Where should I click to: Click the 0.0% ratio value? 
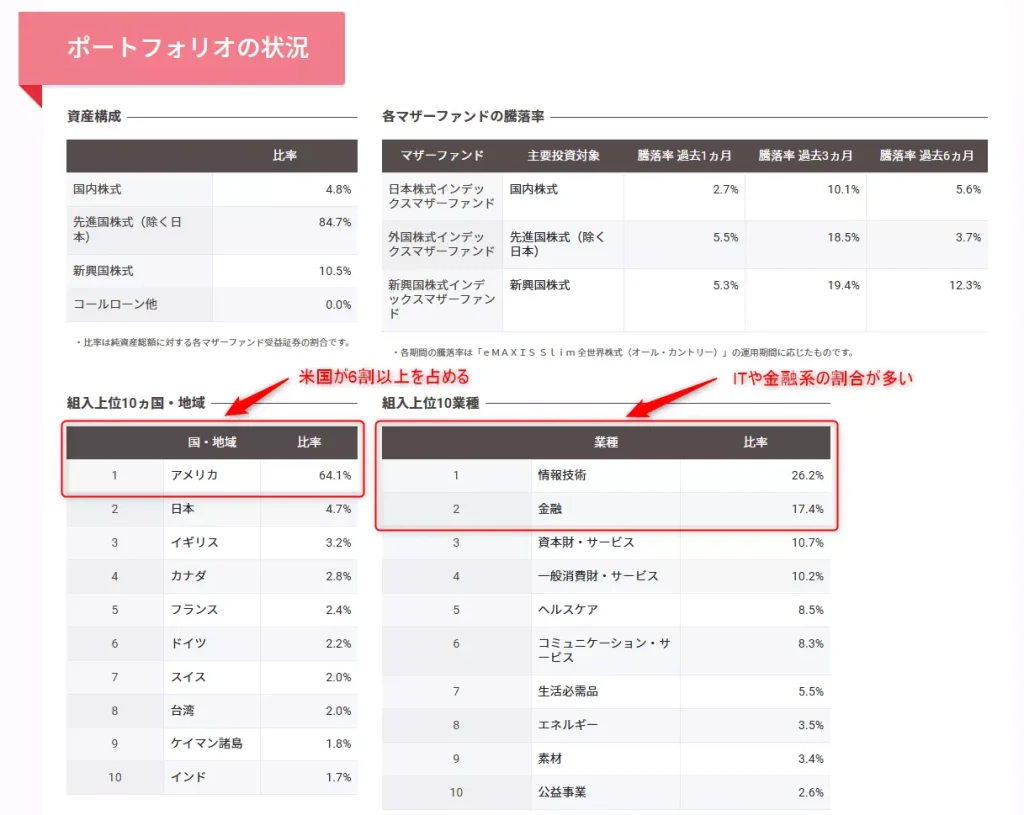338,304
